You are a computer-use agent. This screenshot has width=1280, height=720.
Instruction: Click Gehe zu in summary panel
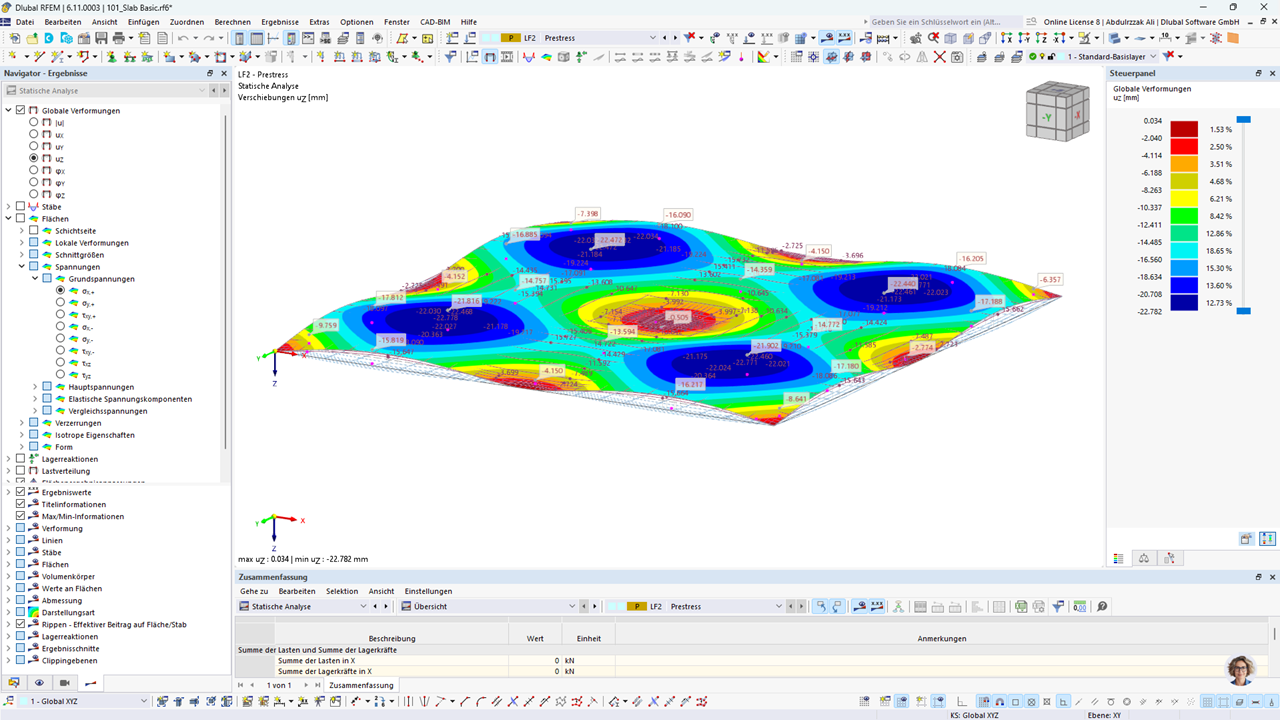253,591
